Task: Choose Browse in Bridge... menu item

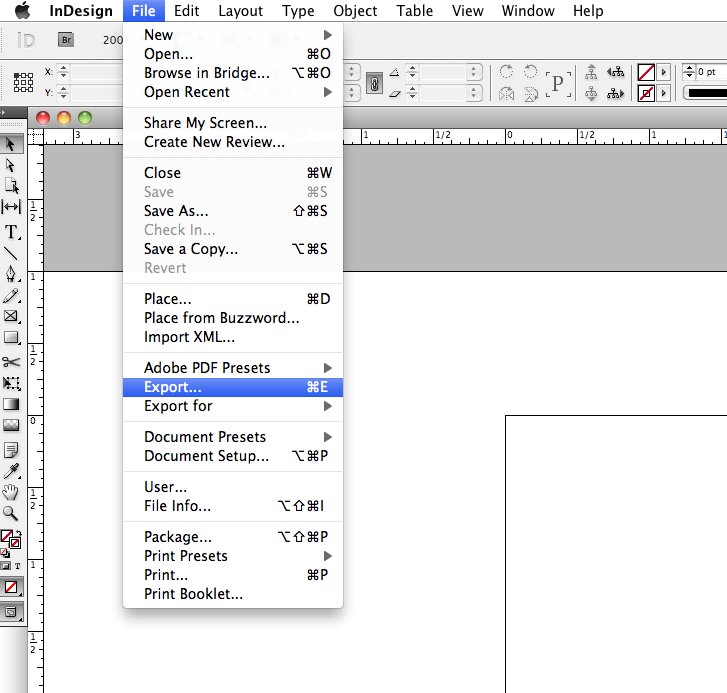Action: point(233,73)
